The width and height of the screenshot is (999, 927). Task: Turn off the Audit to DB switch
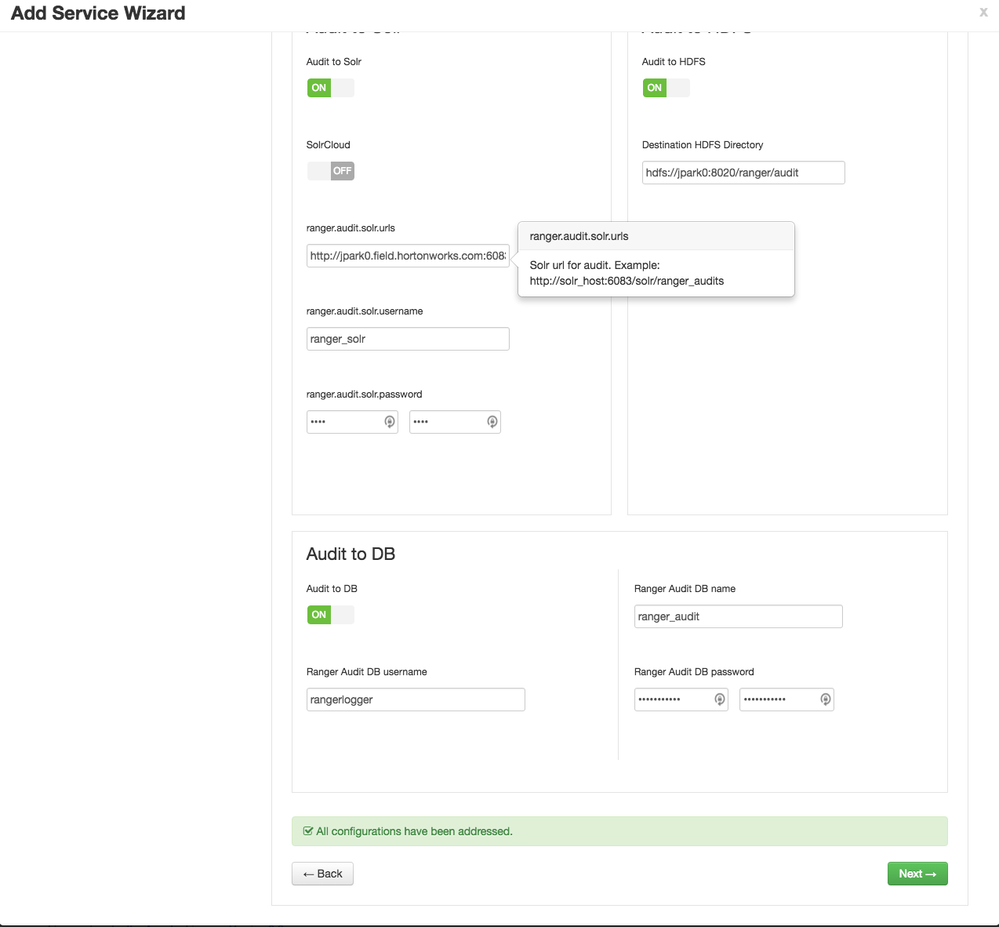pos(330,615)
